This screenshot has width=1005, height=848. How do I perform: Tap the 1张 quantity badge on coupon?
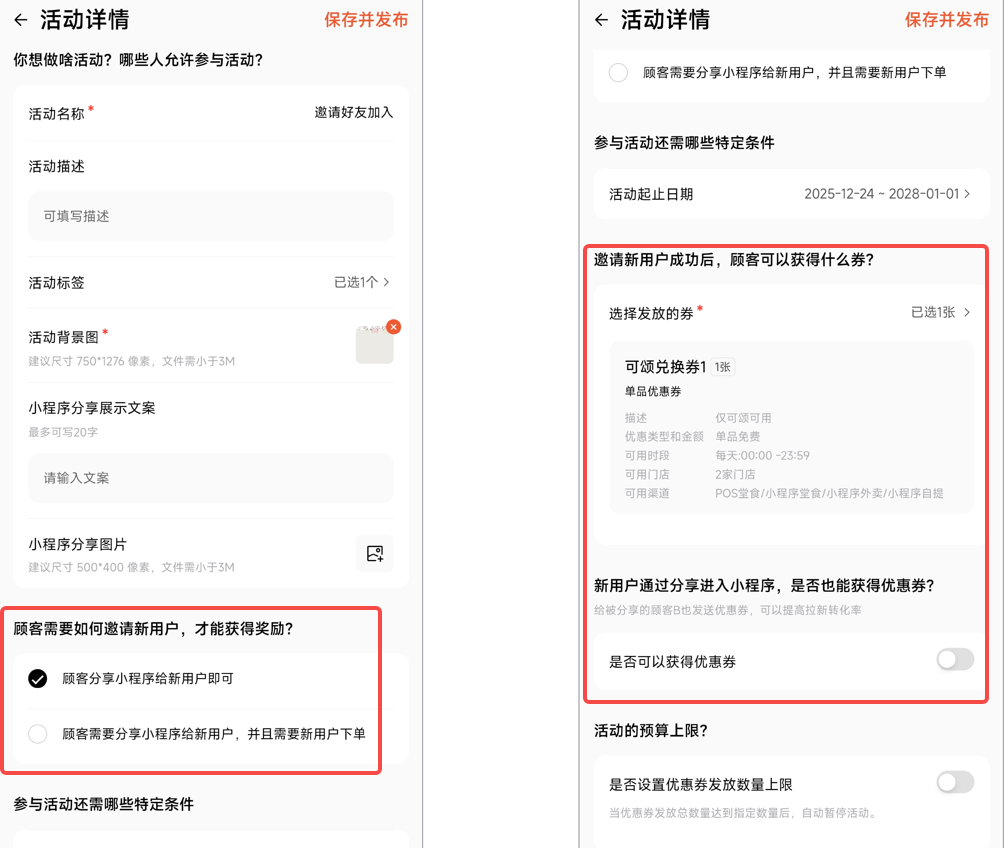[723, 367]
